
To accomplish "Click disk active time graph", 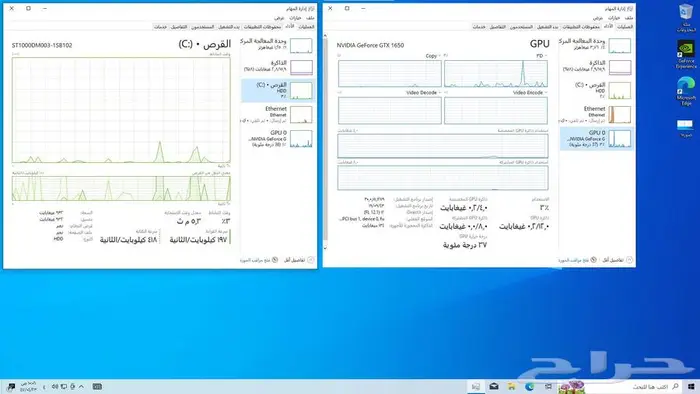I will 121,110.
